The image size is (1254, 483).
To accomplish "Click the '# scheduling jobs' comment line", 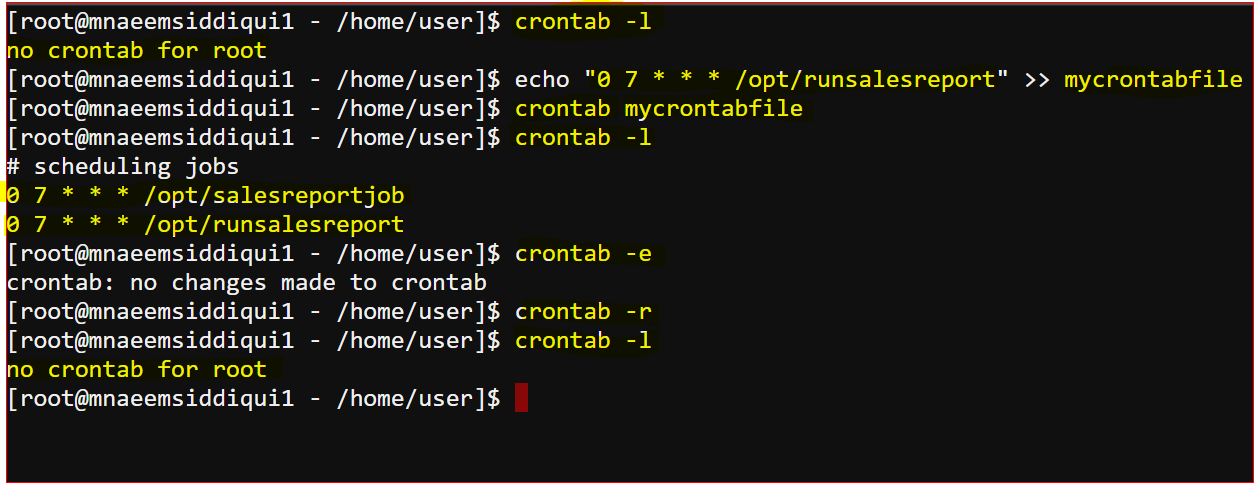I will pyautogui.click(x=123, y=166).
